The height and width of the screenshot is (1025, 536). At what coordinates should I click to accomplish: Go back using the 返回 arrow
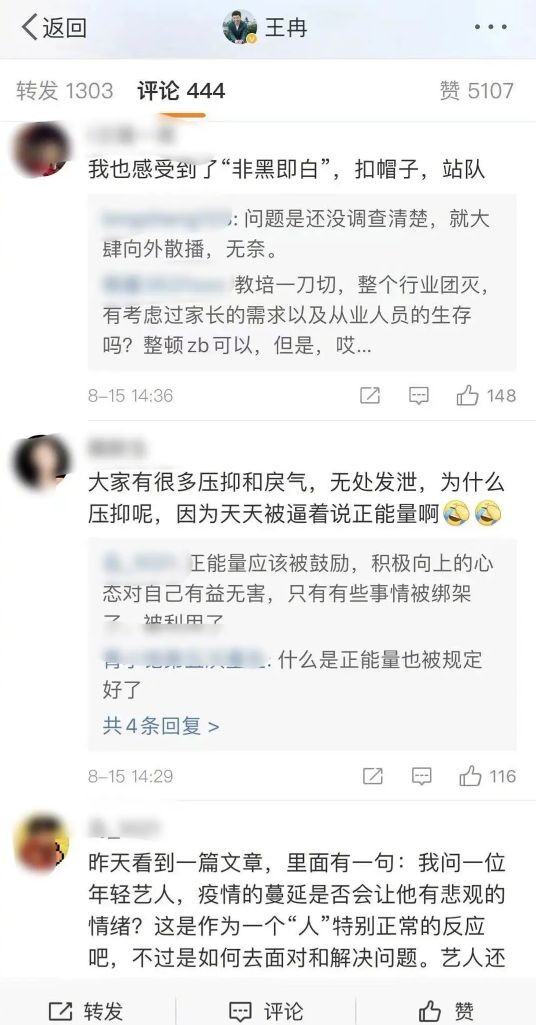(54, 28)
